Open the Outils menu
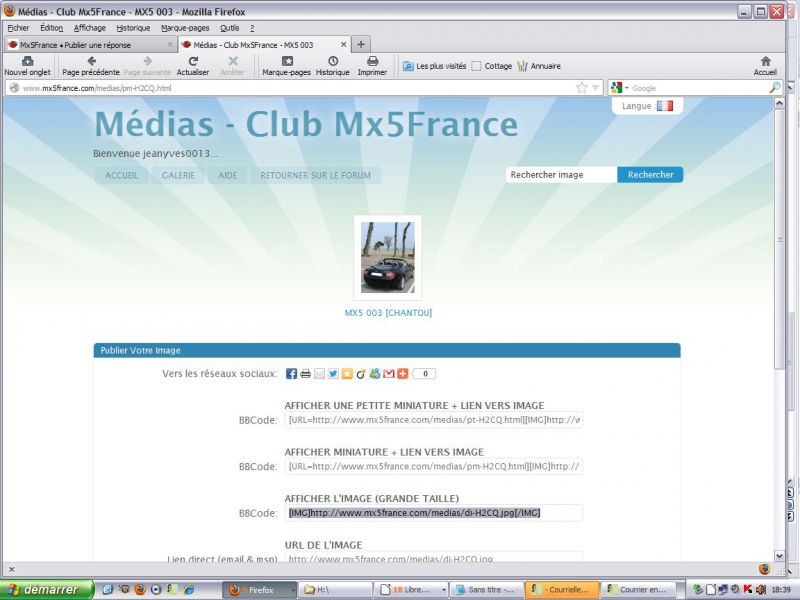The width and height of the screenshot is (800, 600). (x=230, y=28)
